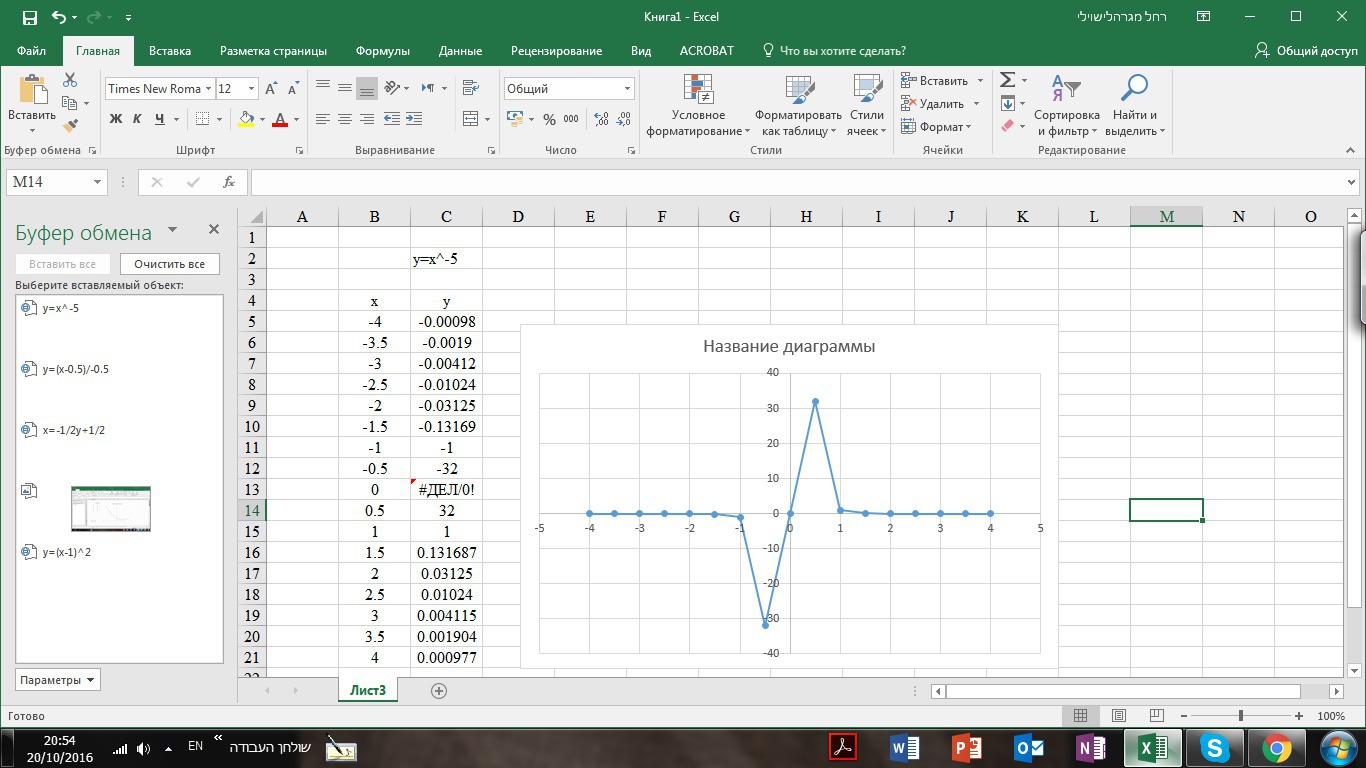Expand the Times New Roman font dropdown
The image size is (1366, 768).
(208, 89)
